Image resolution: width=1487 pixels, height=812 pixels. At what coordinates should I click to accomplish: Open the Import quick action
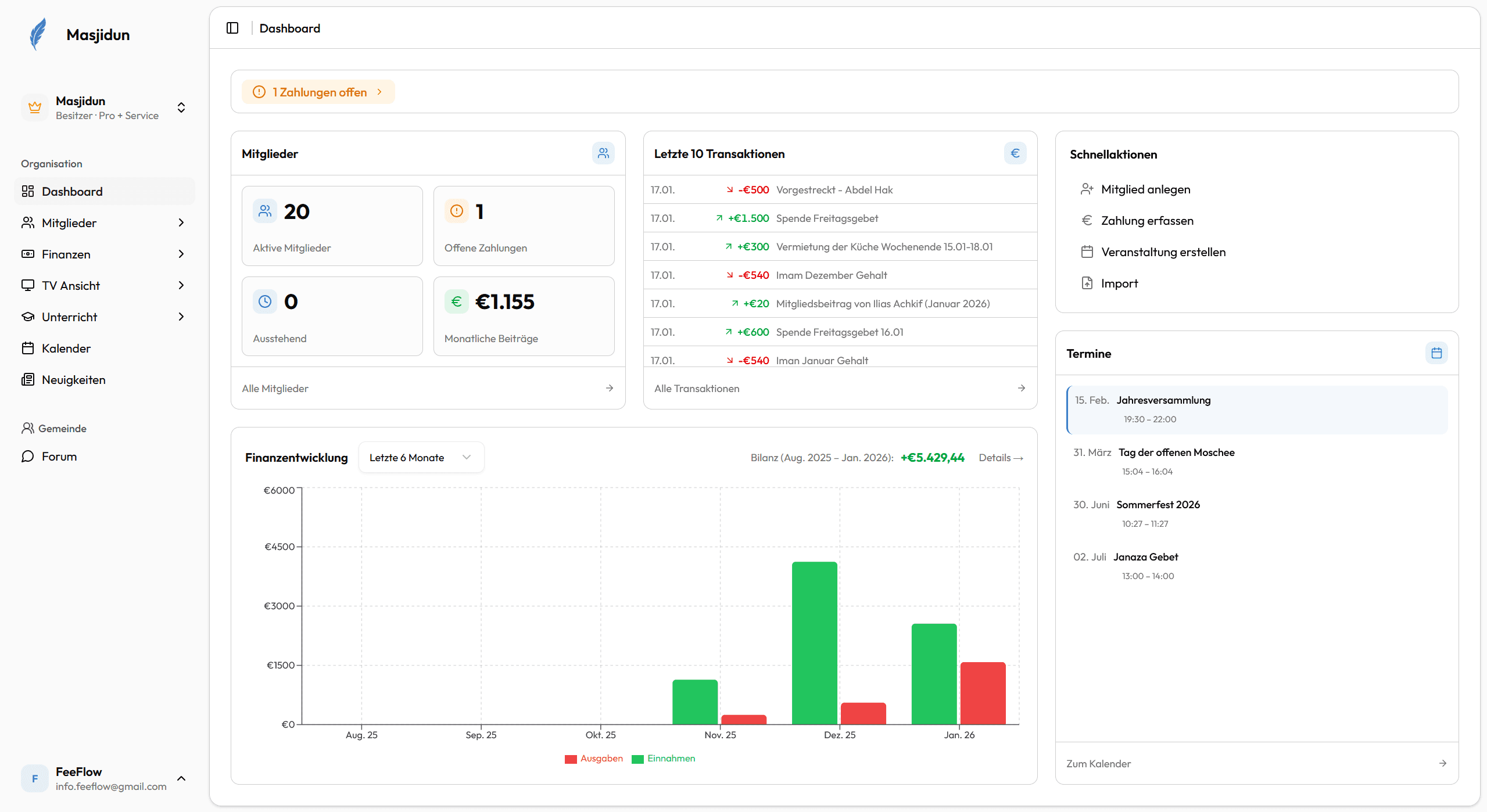(x=1119, y=283)
